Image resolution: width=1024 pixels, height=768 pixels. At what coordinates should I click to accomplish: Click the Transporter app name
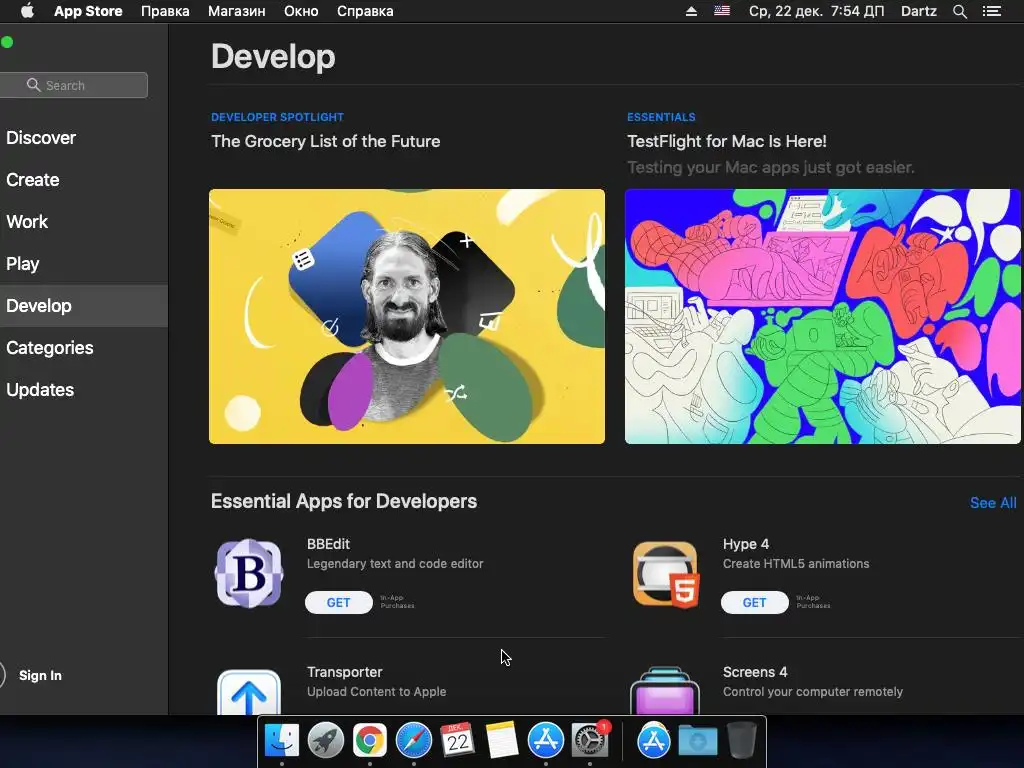[345, 672]
